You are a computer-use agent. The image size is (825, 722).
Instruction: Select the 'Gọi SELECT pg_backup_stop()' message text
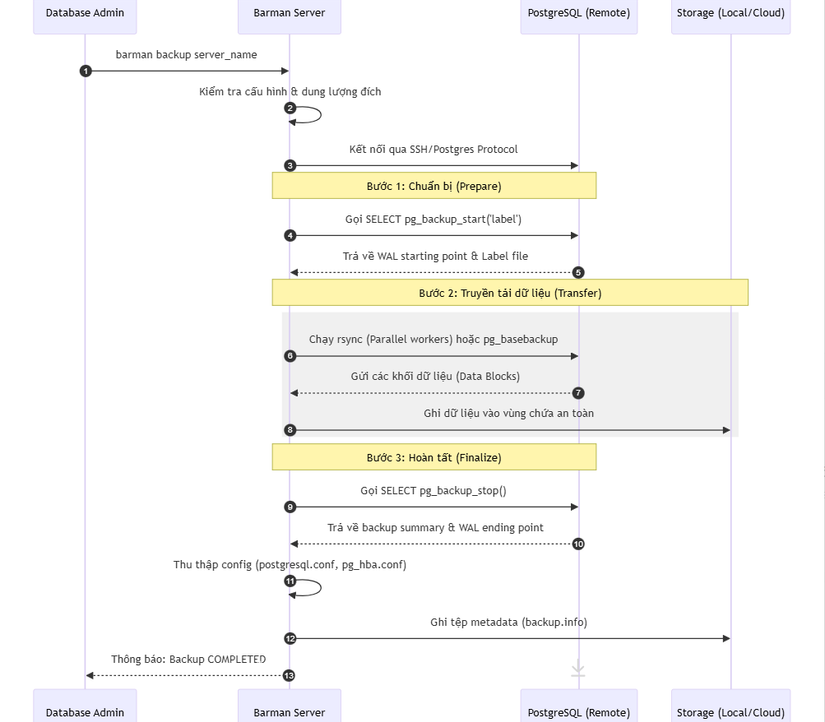coord(433,491)
